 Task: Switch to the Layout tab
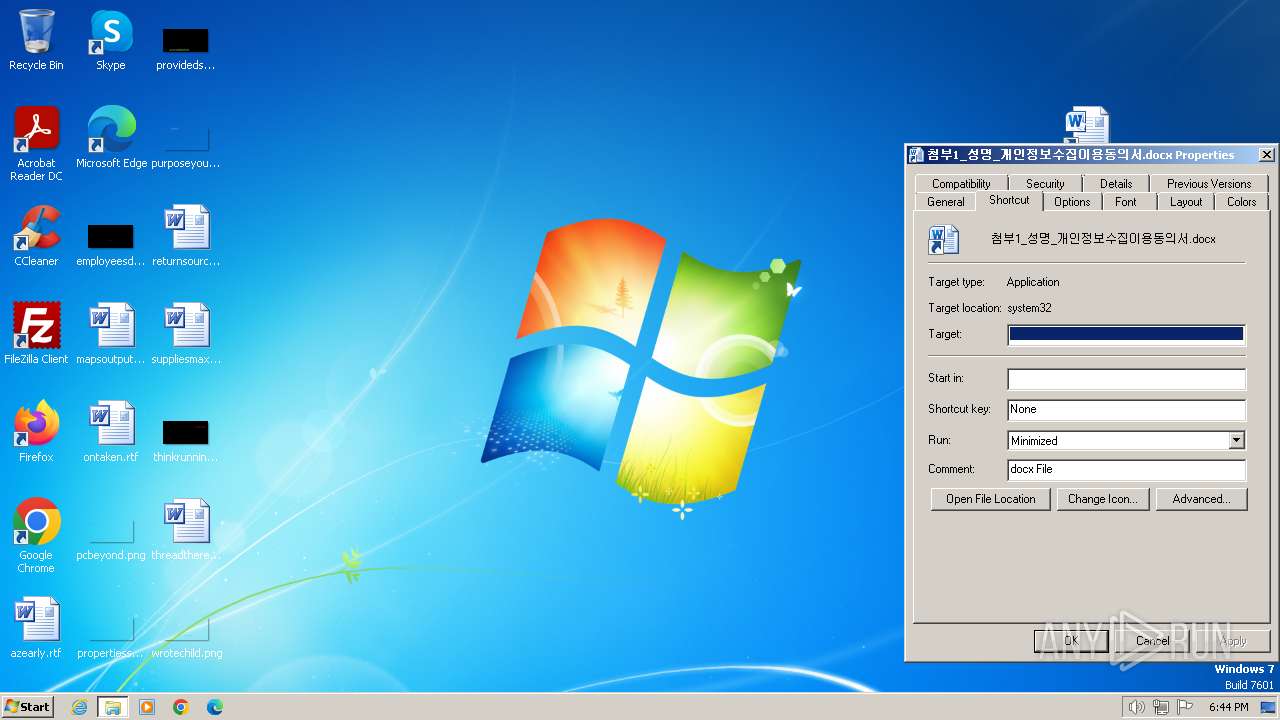point(1186,201)
